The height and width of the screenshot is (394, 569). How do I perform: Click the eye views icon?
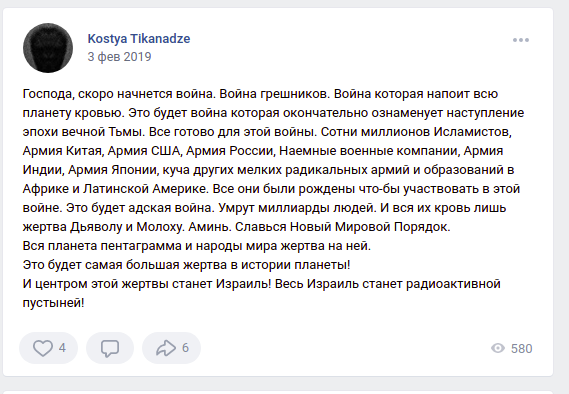coord(498,348)
